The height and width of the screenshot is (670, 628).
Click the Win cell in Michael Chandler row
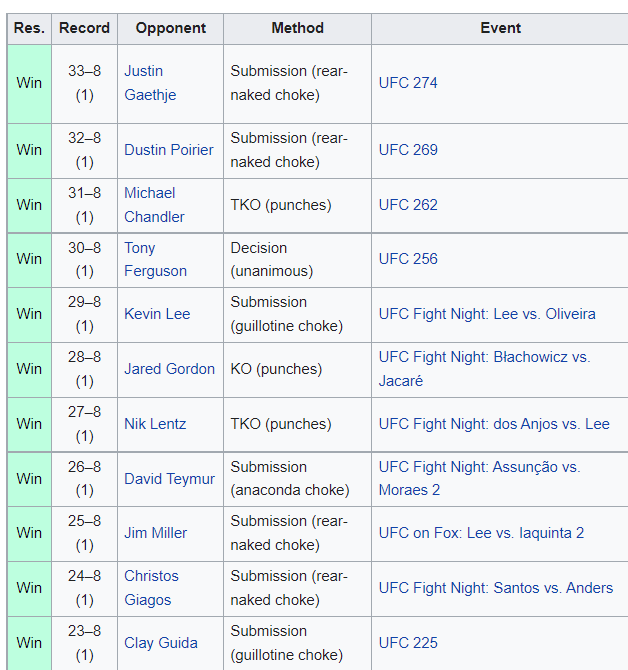tap(29, 205)
